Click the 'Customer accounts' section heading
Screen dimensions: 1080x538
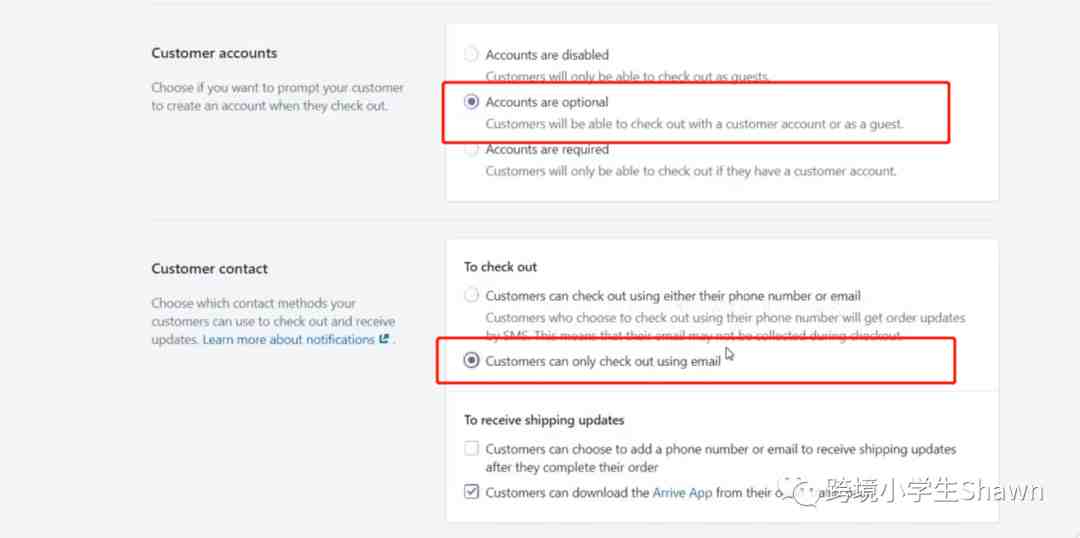click(214, 53)
